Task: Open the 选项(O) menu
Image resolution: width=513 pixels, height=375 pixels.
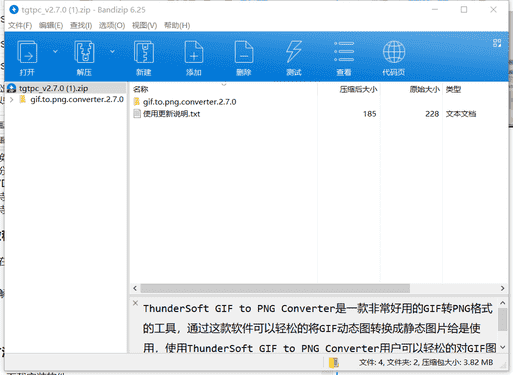Action: point(112,25)
